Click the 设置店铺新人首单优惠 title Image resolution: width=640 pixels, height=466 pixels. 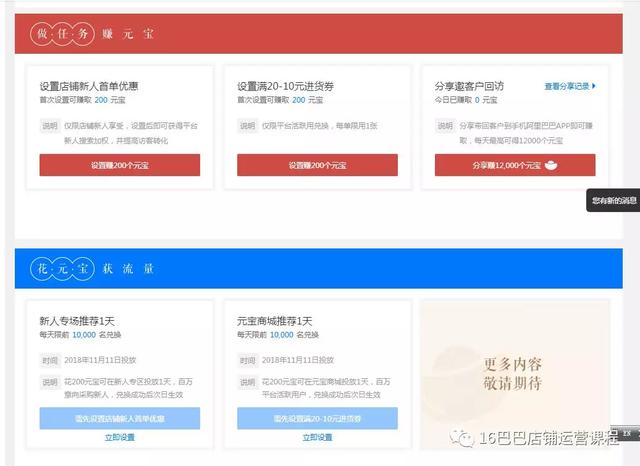89,86
